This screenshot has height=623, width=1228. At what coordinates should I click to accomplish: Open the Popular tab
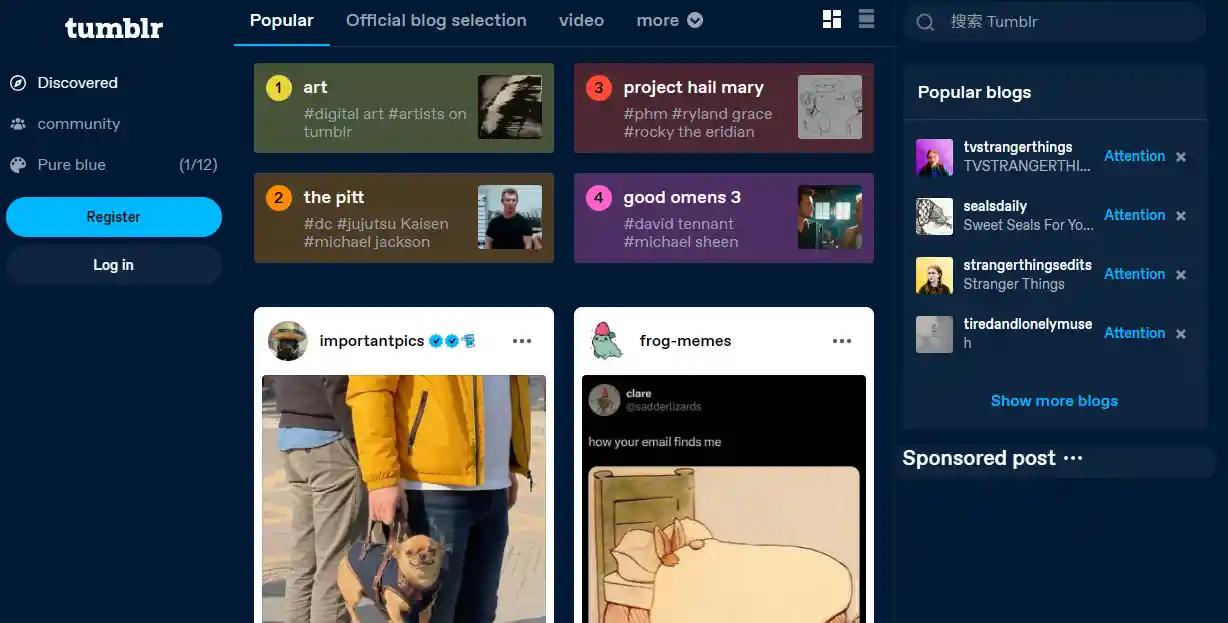point(281,20)
